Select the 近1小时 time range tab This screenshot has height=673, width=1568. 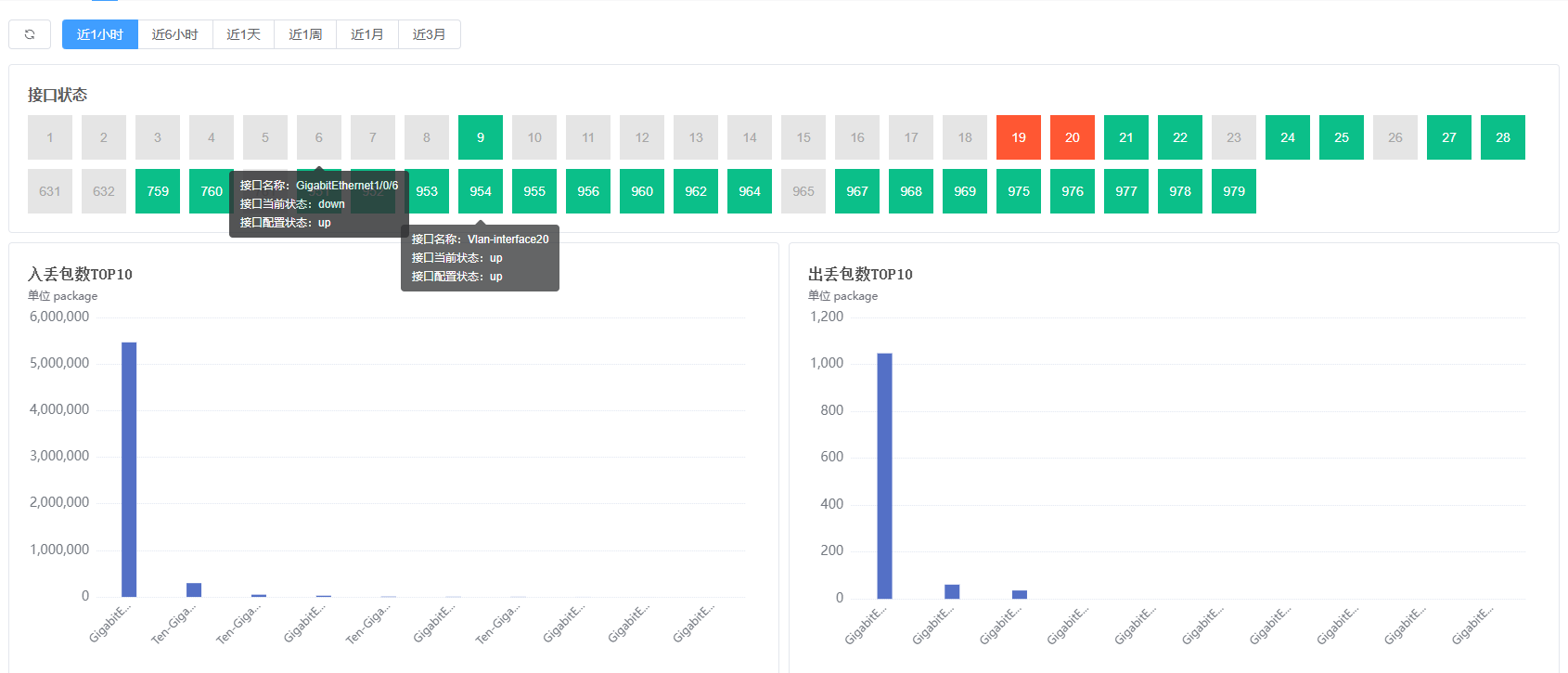point(100,34)
